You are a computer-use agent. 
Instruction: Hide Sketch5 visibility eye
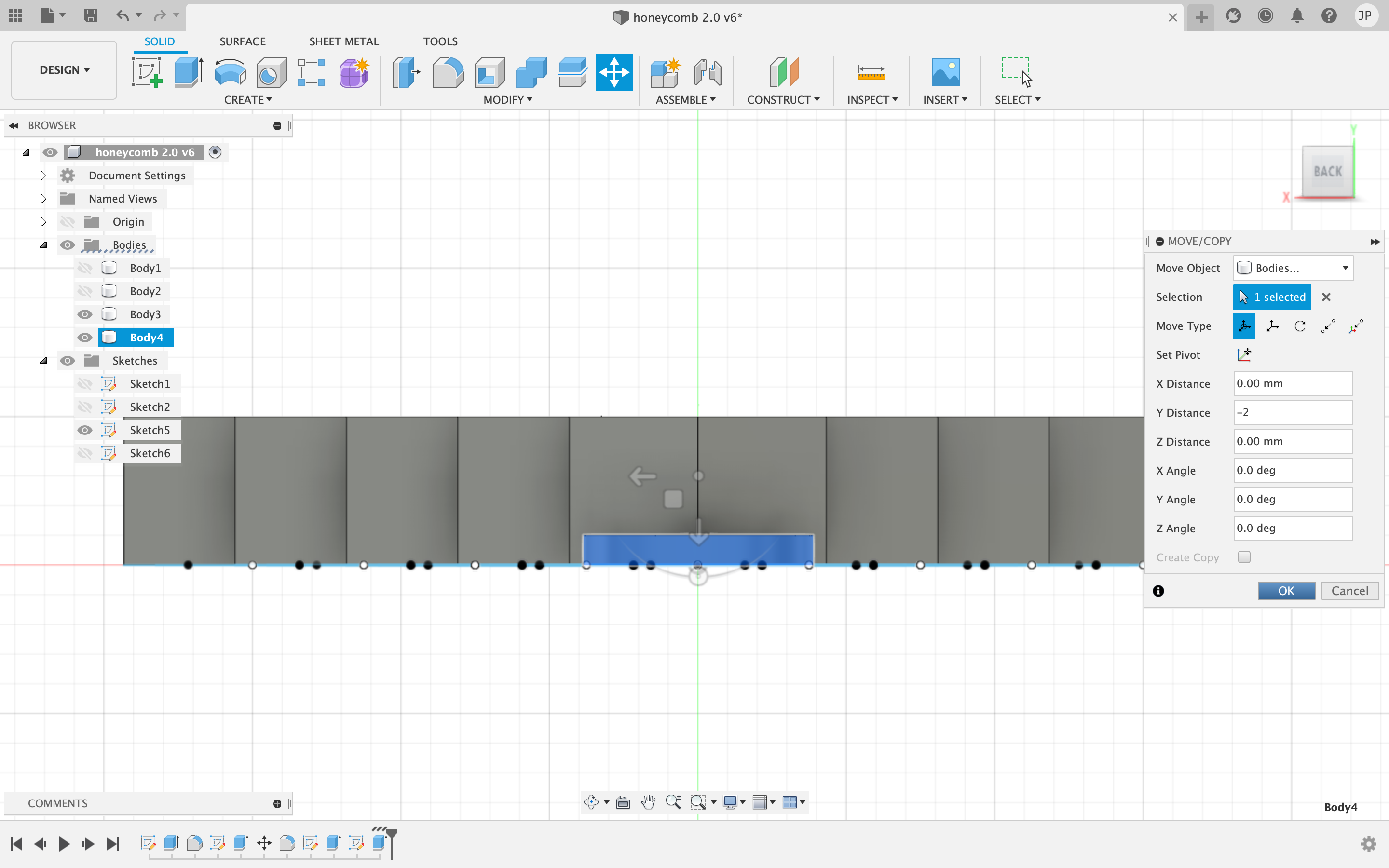tap(85, 430)
